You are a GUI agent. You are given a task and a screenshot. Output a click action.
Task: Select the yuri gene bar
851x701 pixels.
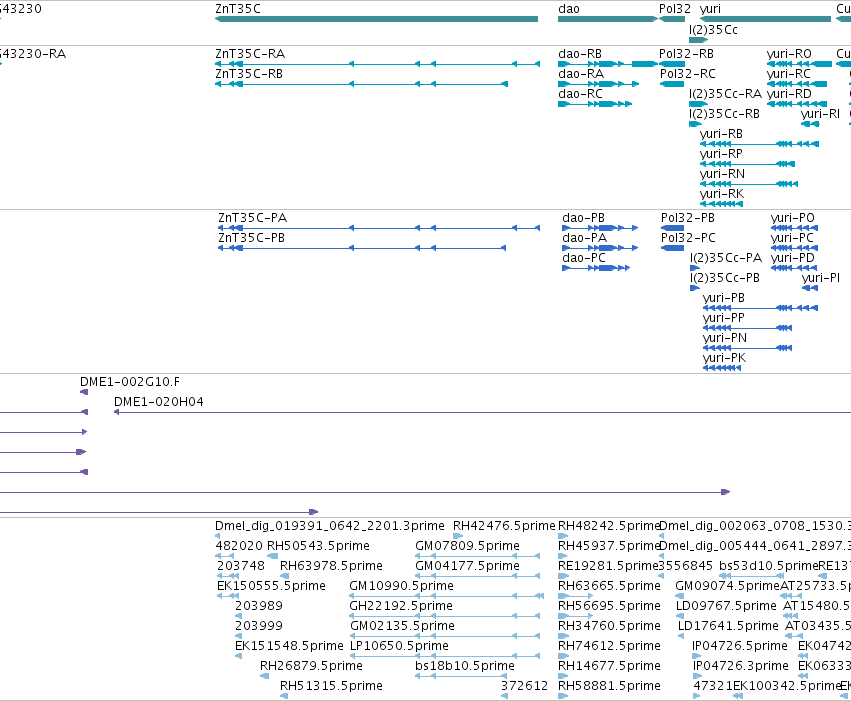tap(765, 19)
